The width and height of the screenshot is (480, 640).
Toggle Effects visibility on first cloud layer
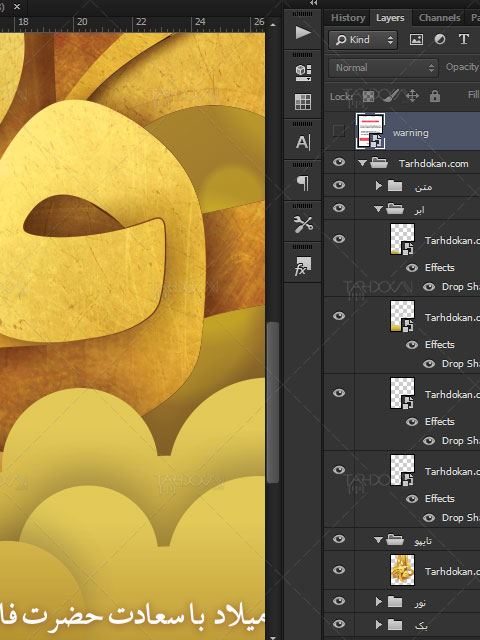[412, 268]
